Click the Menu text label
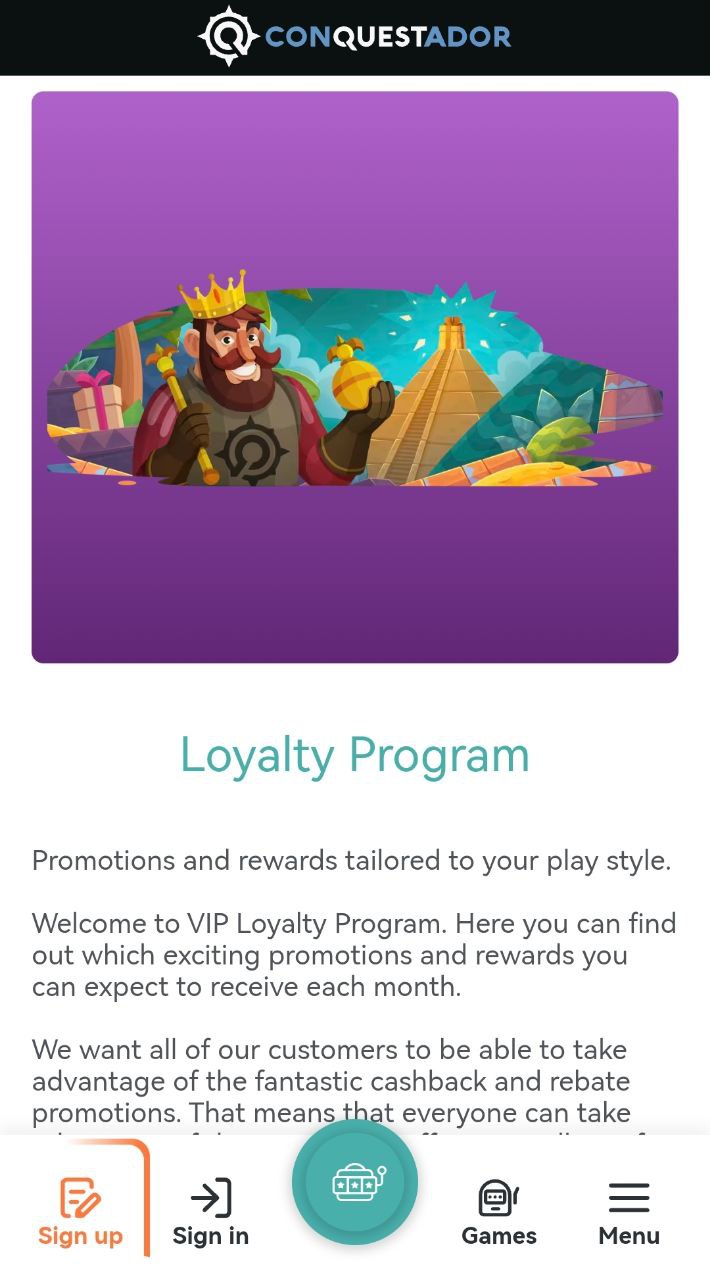The image size is (710, 1280). coord(629,1236)
